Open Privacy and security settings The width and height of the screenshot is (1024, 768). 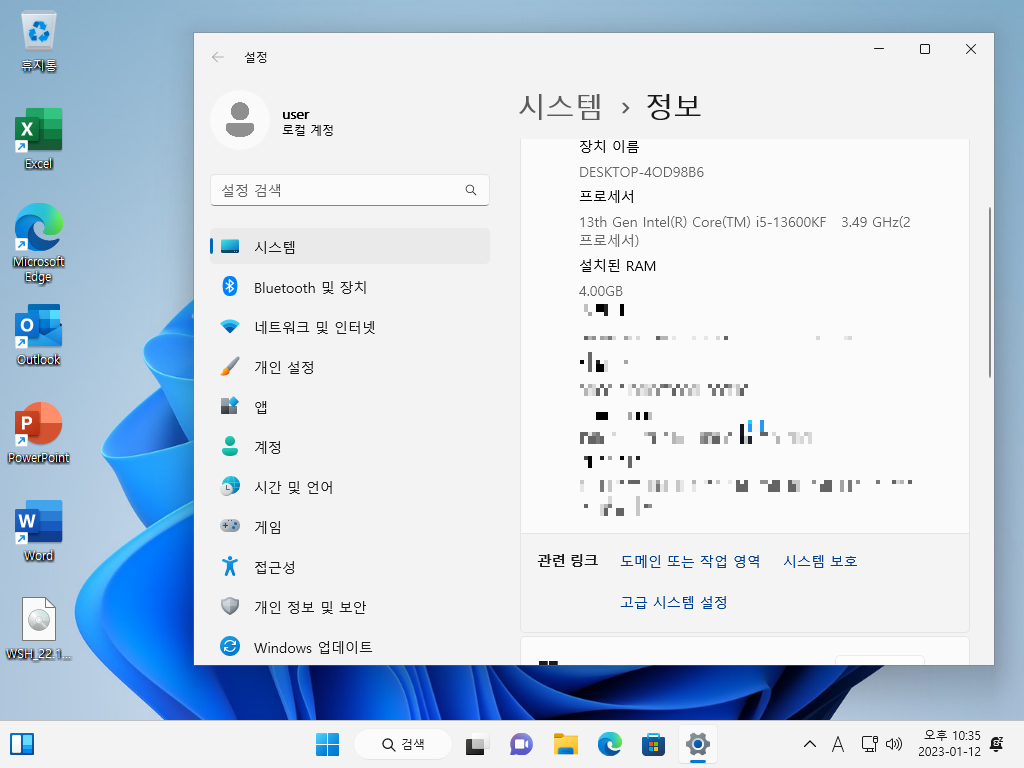pyautogui.click(x=350, y=607)
